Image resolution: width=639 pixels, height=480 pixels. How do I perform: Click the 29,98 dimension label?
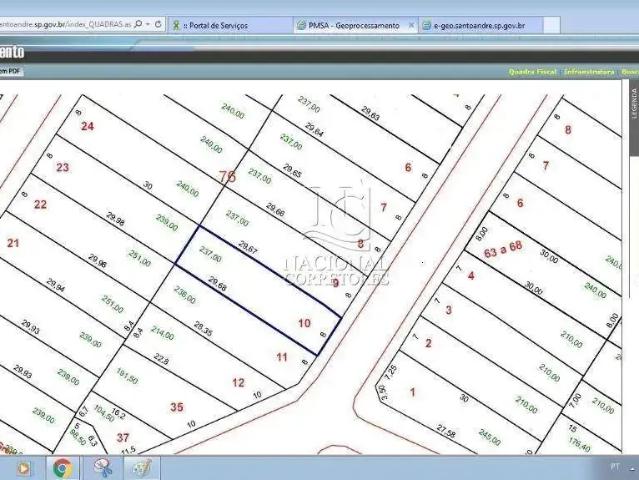pyautogui.click(x=115, y=219)
